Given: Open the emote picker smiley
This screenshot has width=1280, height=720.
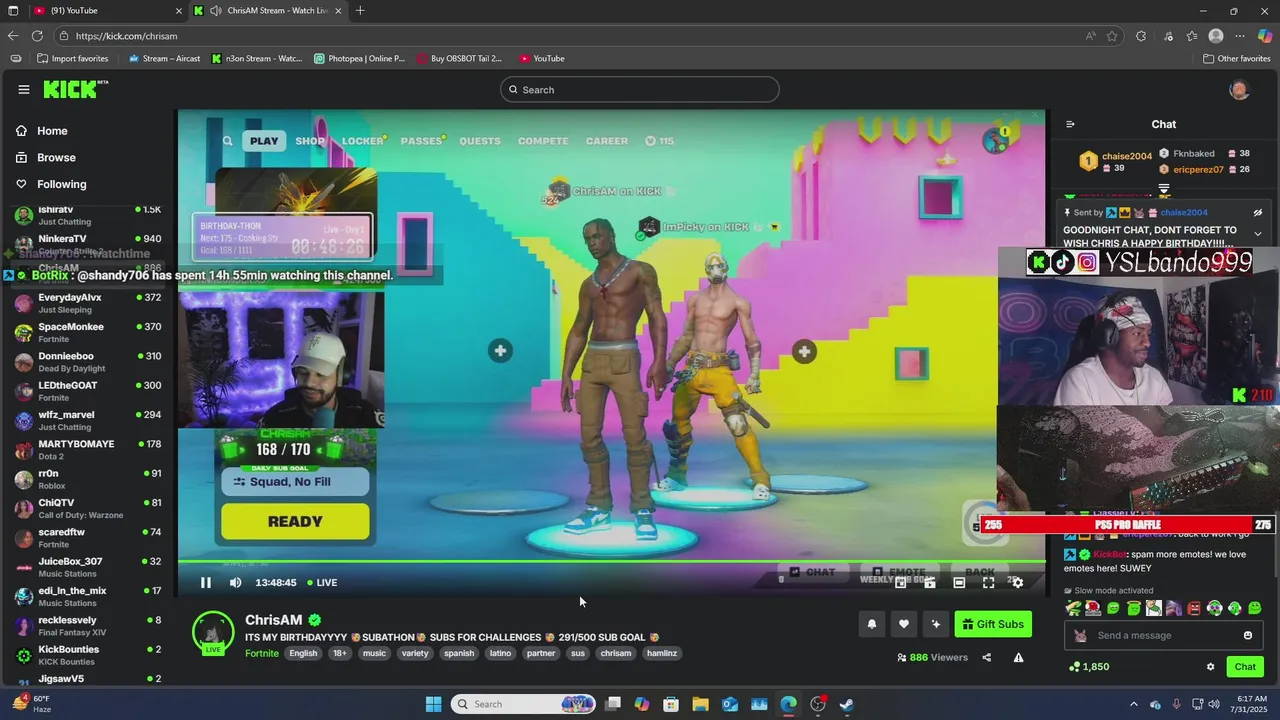Looking at the screenshot, I should point(1248,636).
